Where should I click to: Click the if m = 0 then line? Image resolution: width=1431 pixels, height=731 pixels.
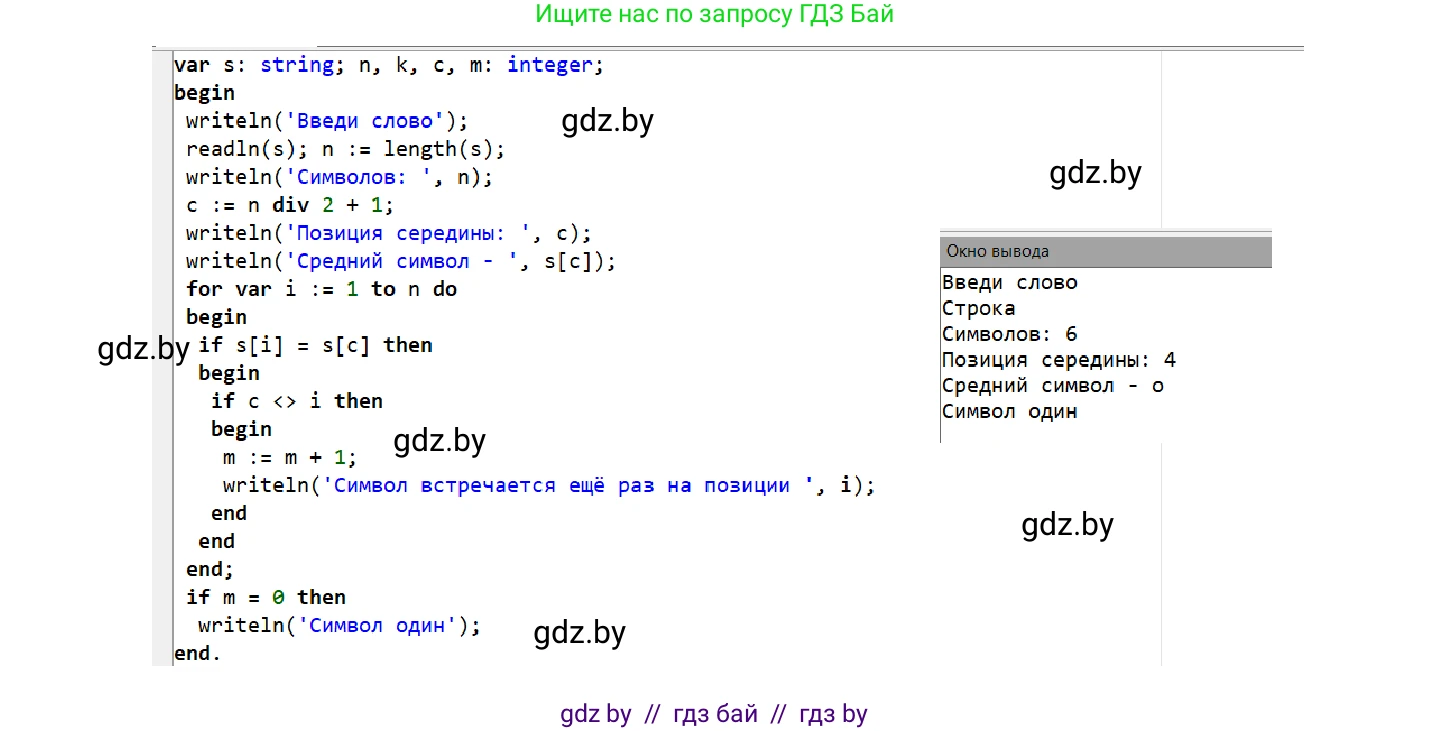click(x=266, y=597)
